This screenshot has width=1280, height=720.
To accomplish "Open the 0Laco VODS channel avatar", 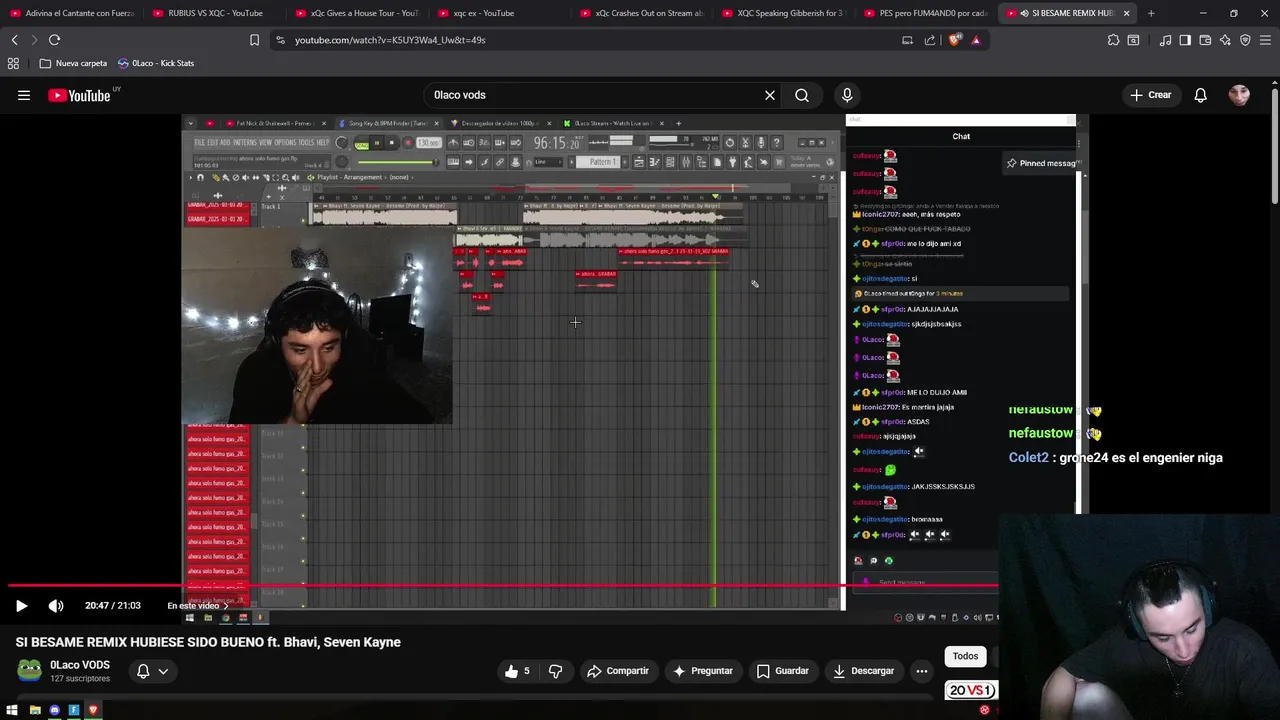I will click(x=30, y=670).
